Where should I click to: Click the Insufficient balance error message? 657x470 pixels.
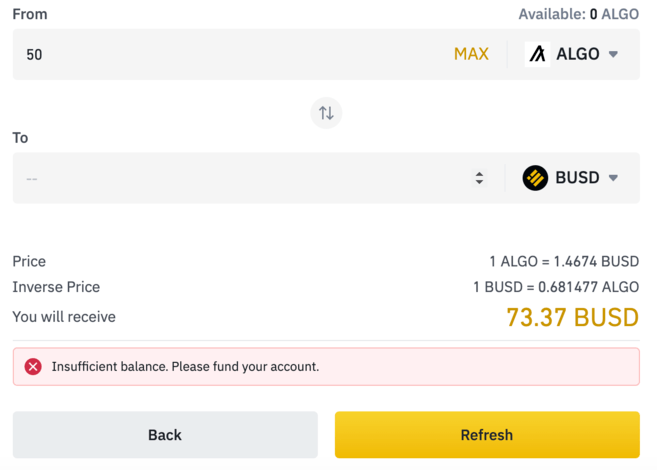[x=185, y=367]
